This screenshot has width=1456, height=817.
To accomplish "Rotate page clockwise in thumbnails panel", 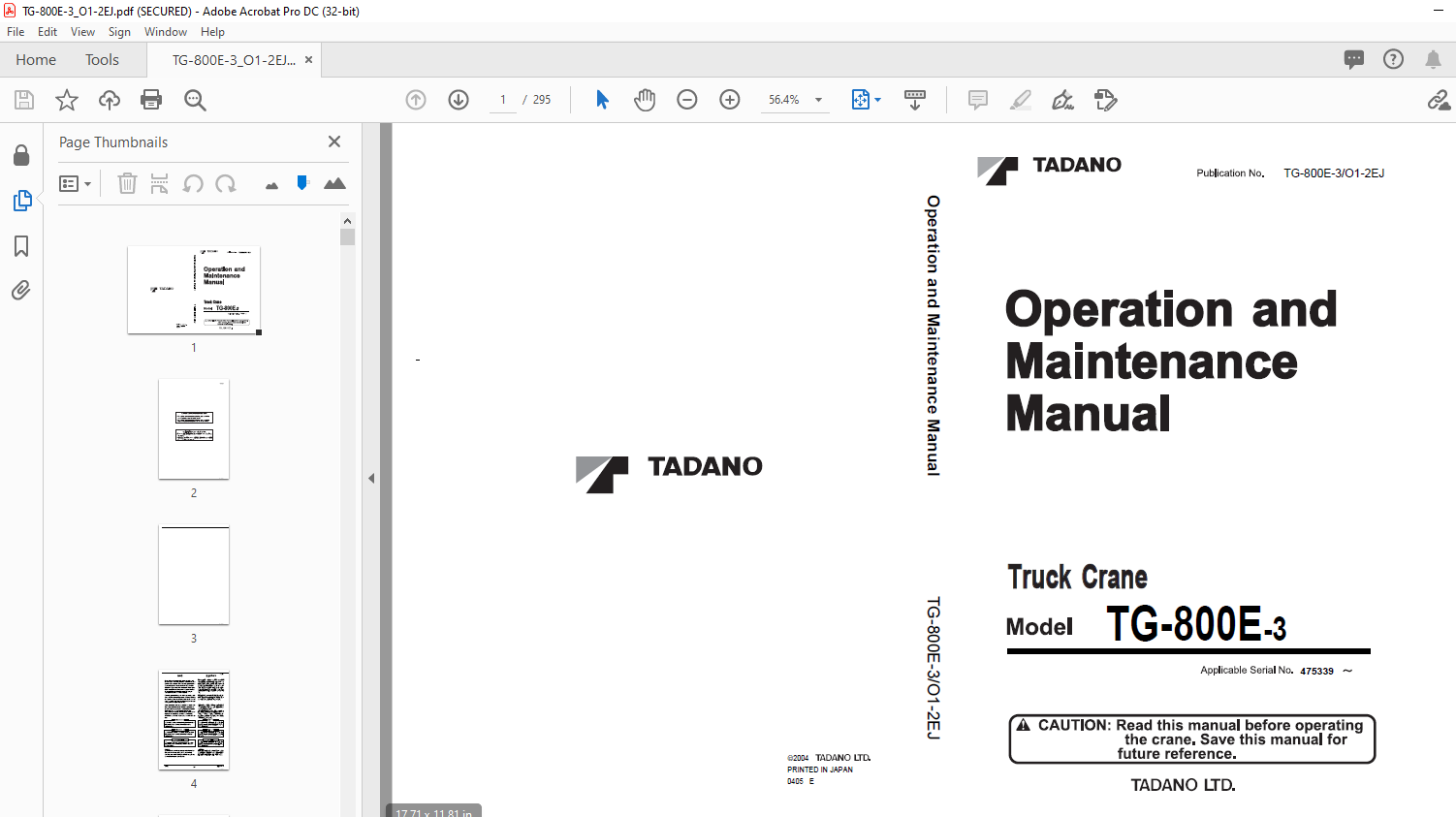I will click(x=226, y=183).
